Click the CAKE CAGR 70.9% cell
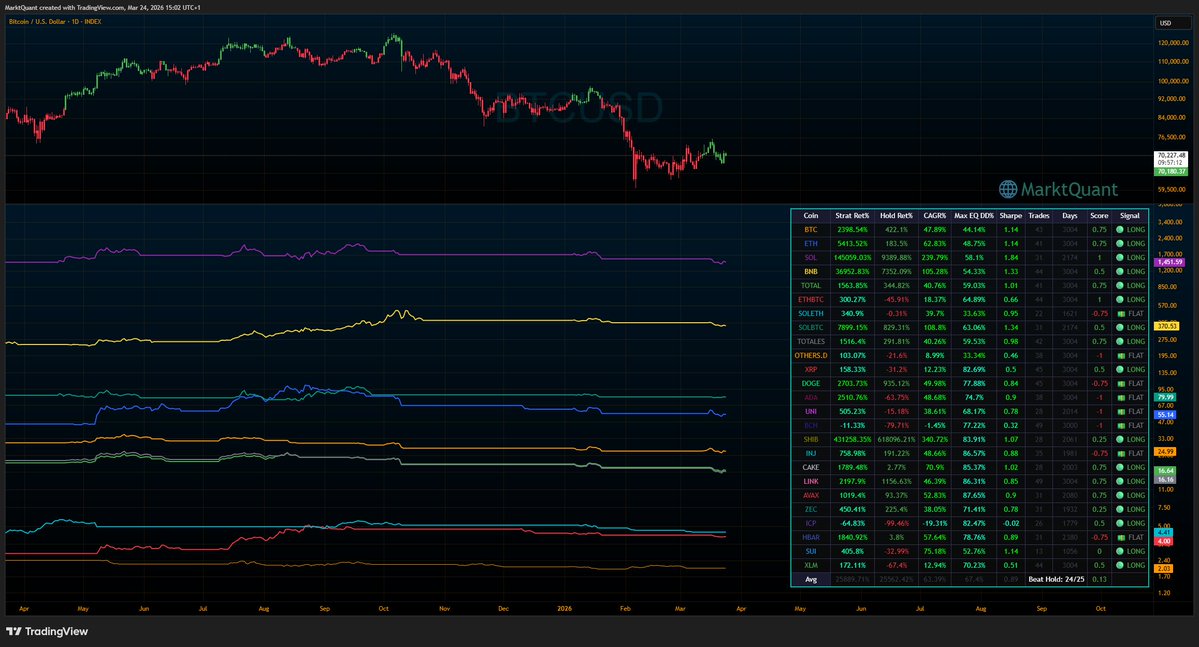Screen dimensions: 1199x647 pyautogui.click(x=934, y=467)
